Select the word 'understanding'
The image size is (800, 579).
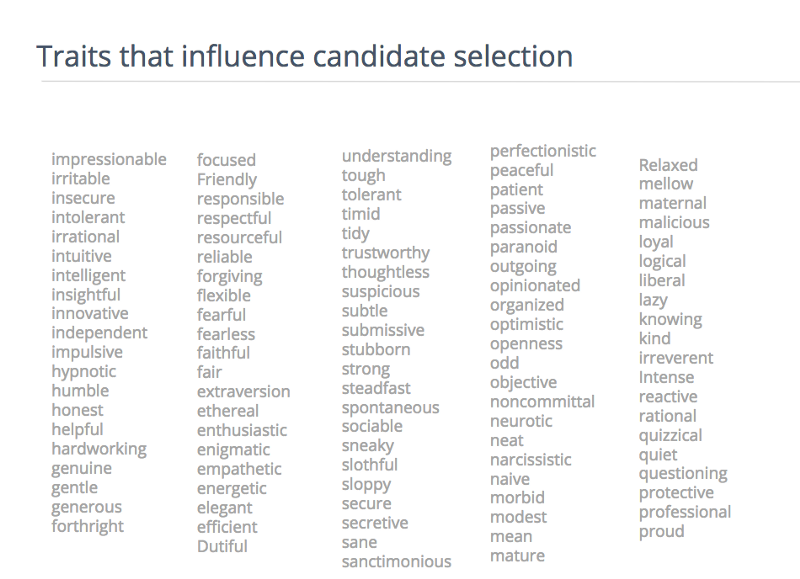pyautogui.click(x=397, y=156)
